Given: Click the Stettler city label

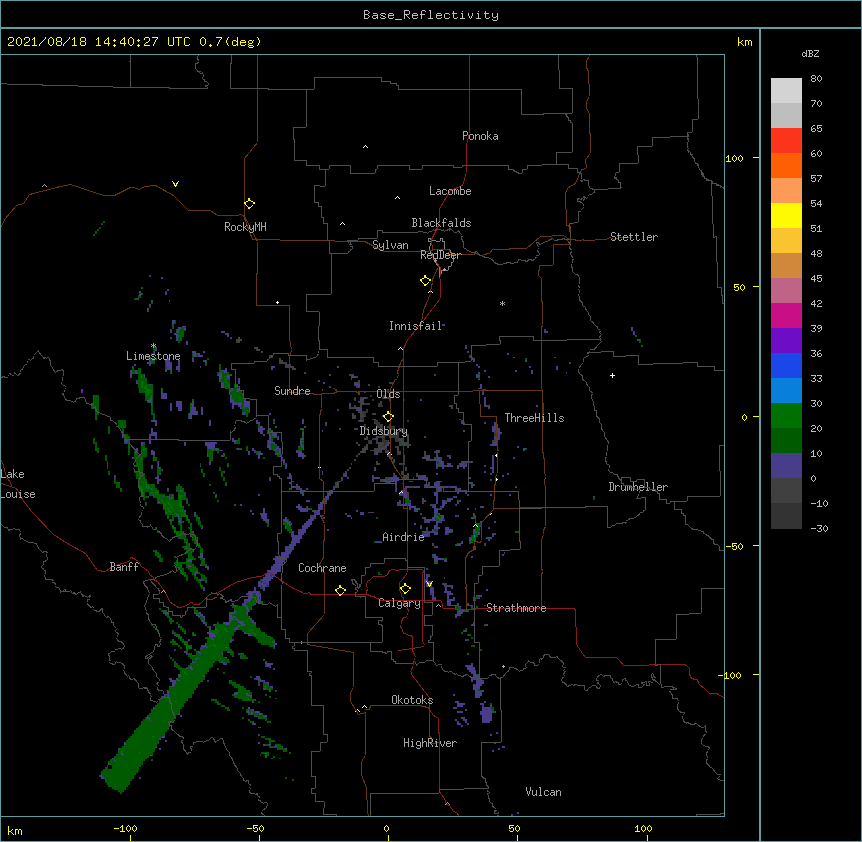Looking at the screenshot, I should [x=634, y=237].
